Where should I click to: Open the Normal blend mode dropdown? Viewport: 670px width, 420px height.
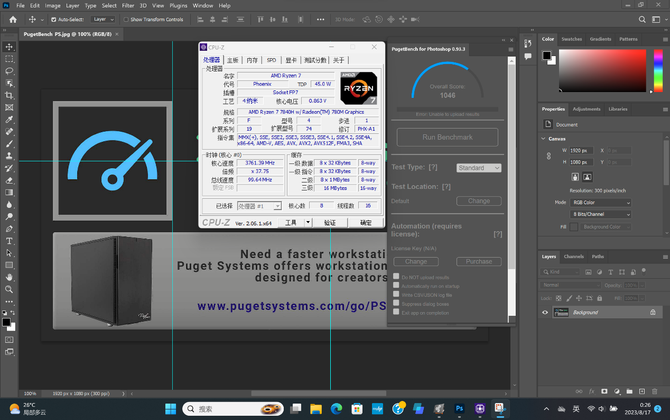(570, 285)
